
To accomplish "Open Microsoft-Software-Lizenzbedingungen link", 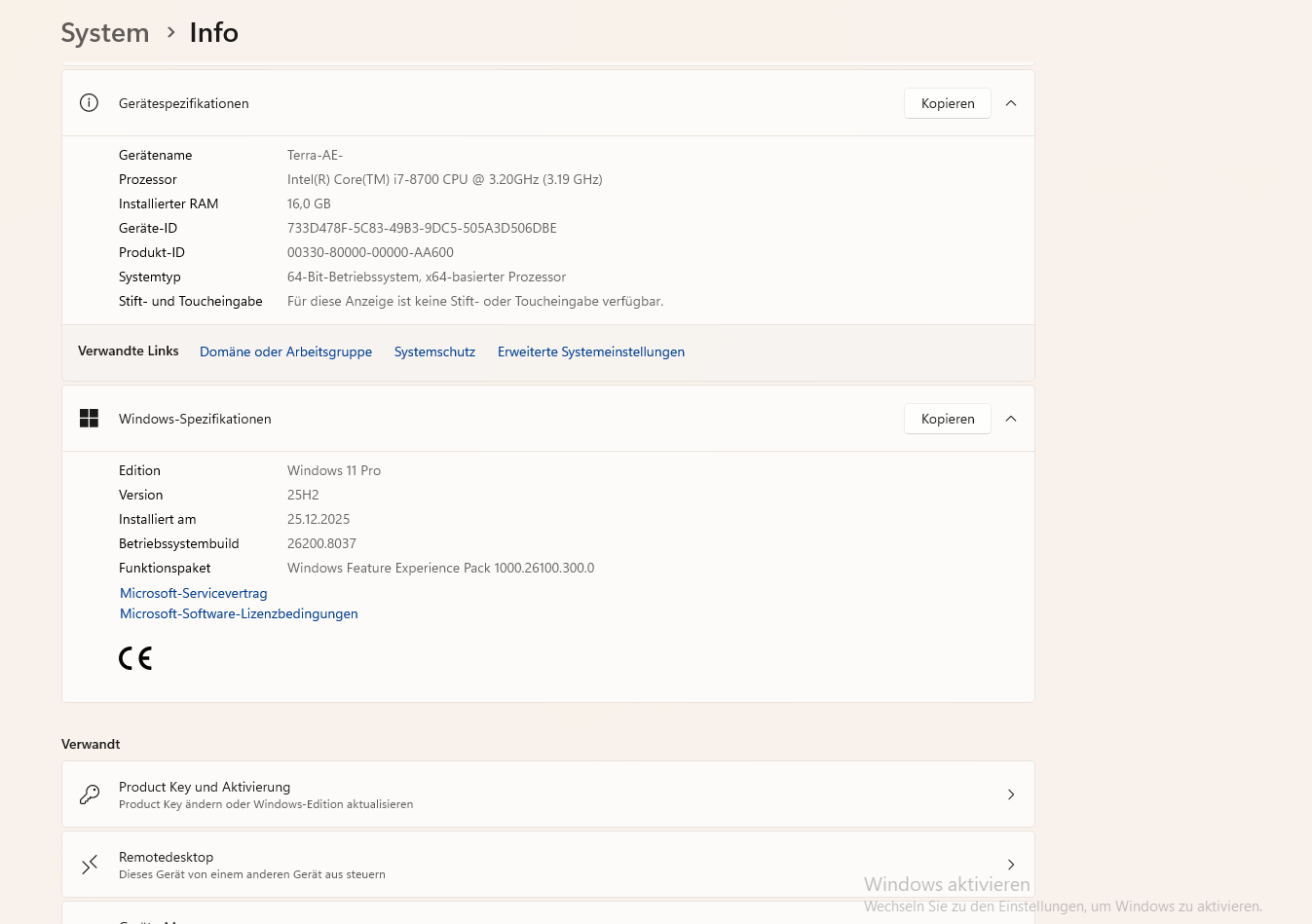I will [239, 613].
